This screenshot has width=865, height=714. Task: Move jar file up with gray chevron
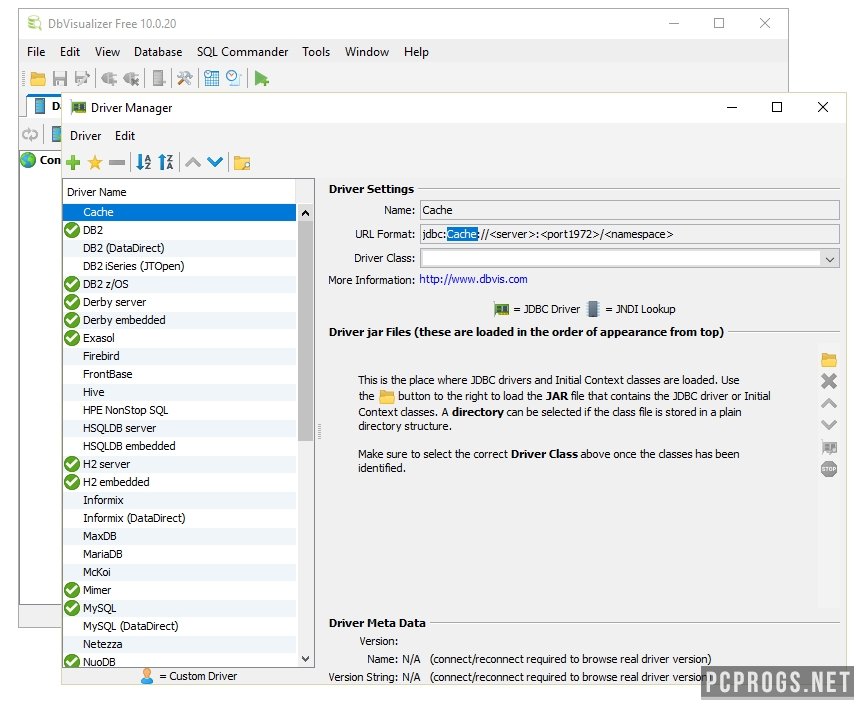click(x=829, y=404)
